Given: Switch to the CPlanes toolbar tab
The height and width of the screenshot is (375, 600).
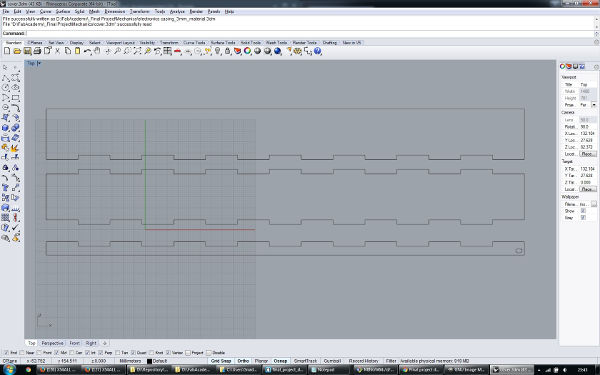Looking at the screenshot, I should (x=35, y=42).
